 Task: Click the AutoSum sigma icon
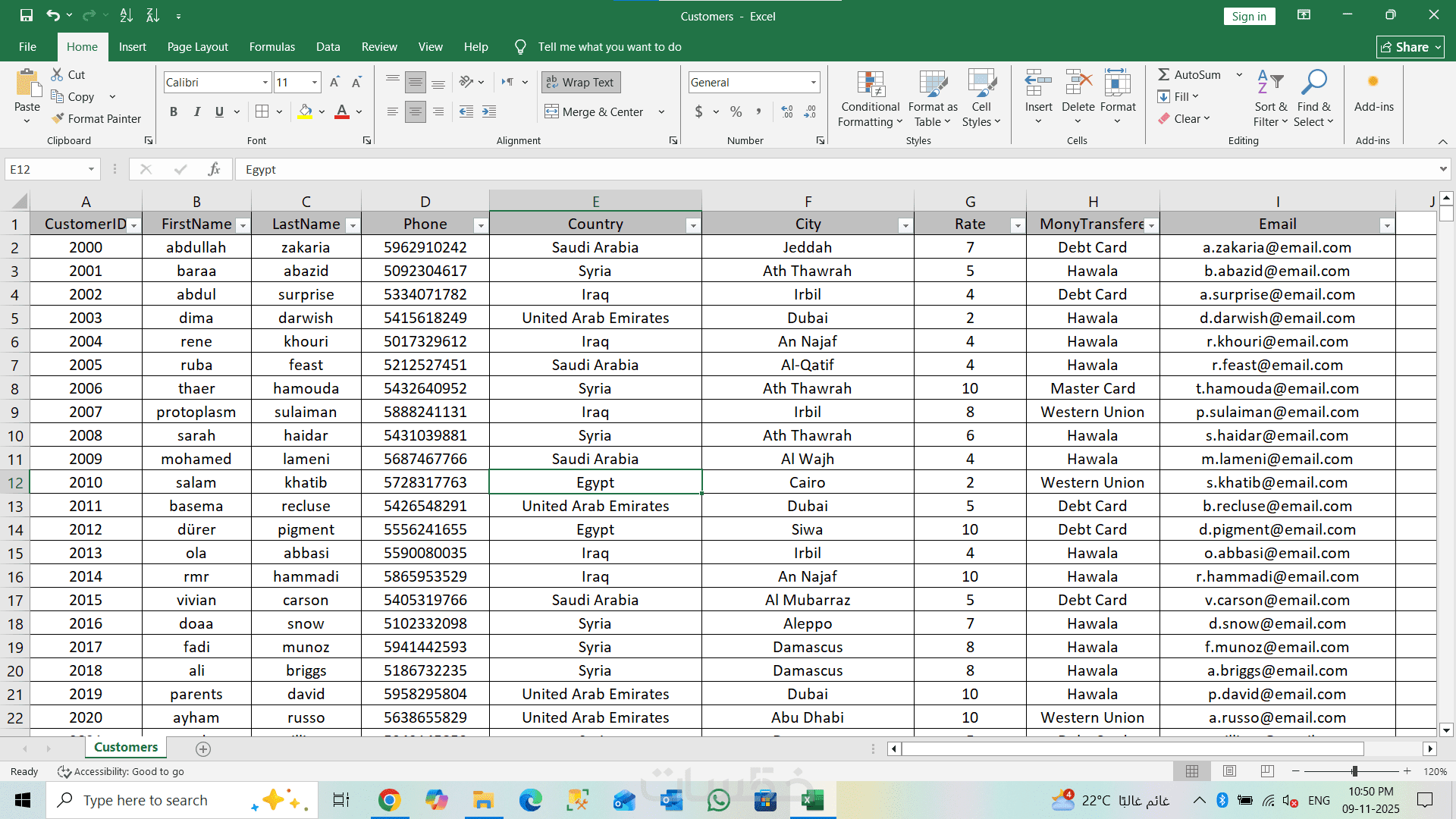pyautogui.click(x=1163, y=74)
